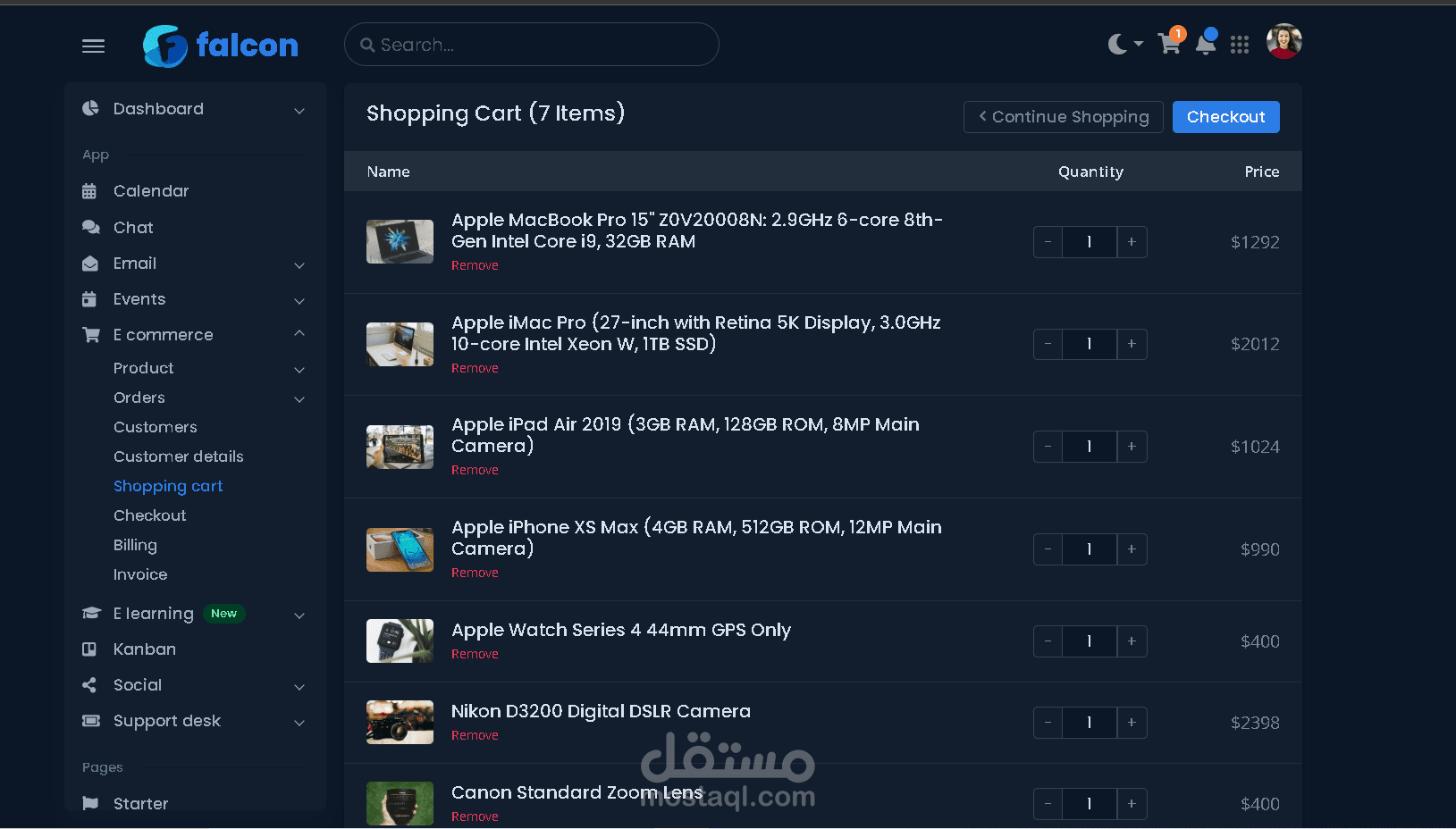
Task: Open the shopping cart icon in header
Action: pos(1169,43)
